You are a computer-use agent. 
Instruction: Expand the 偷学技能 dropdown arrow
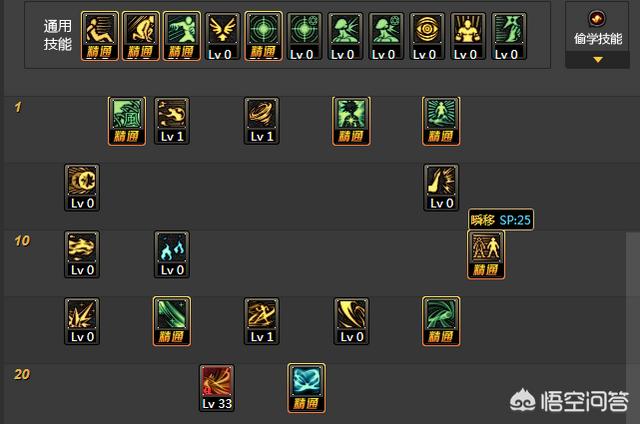tap(598, 60)
